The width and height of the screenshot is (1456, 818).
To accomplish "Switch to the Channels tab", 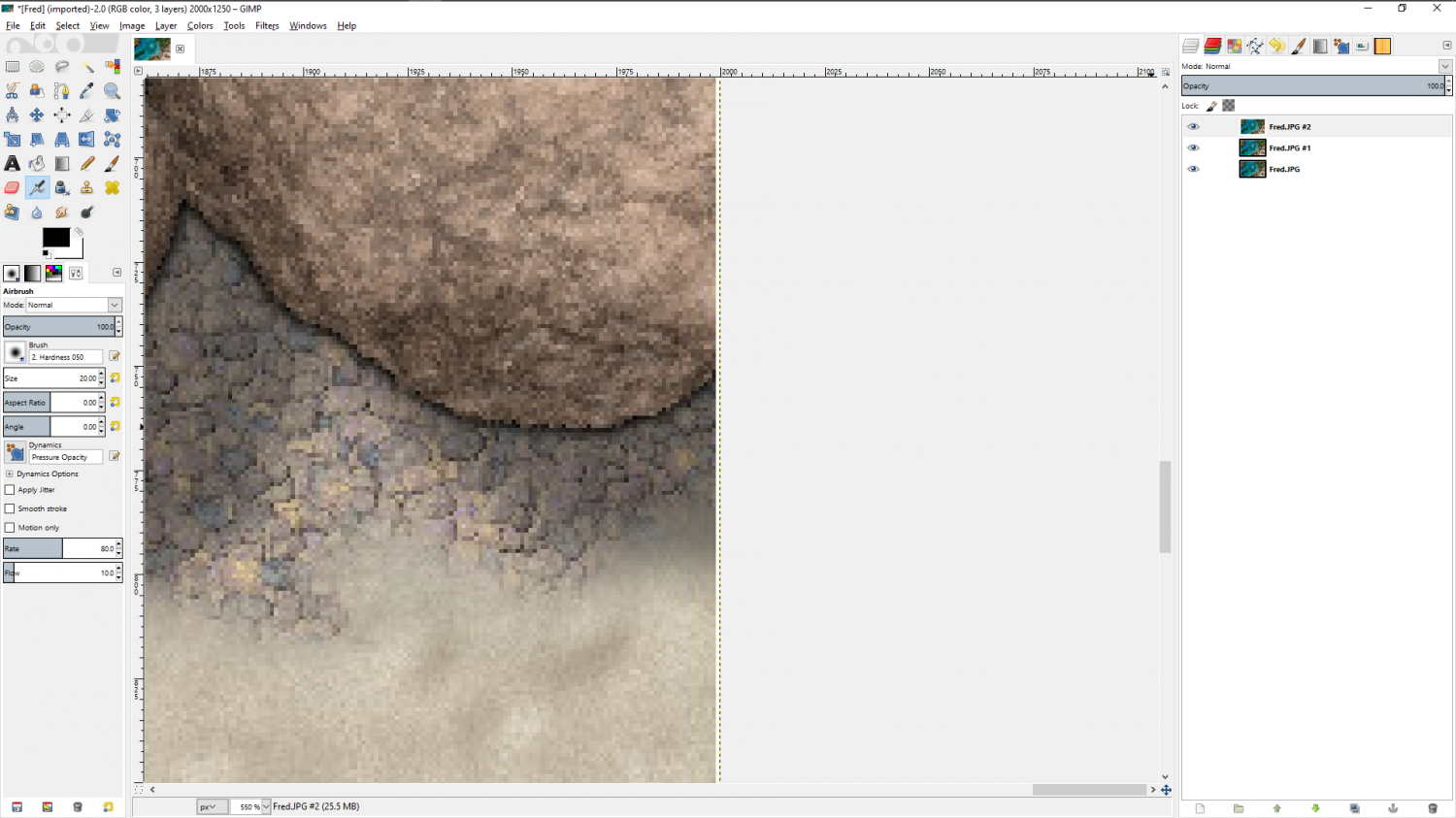I will click(1212, 46).
